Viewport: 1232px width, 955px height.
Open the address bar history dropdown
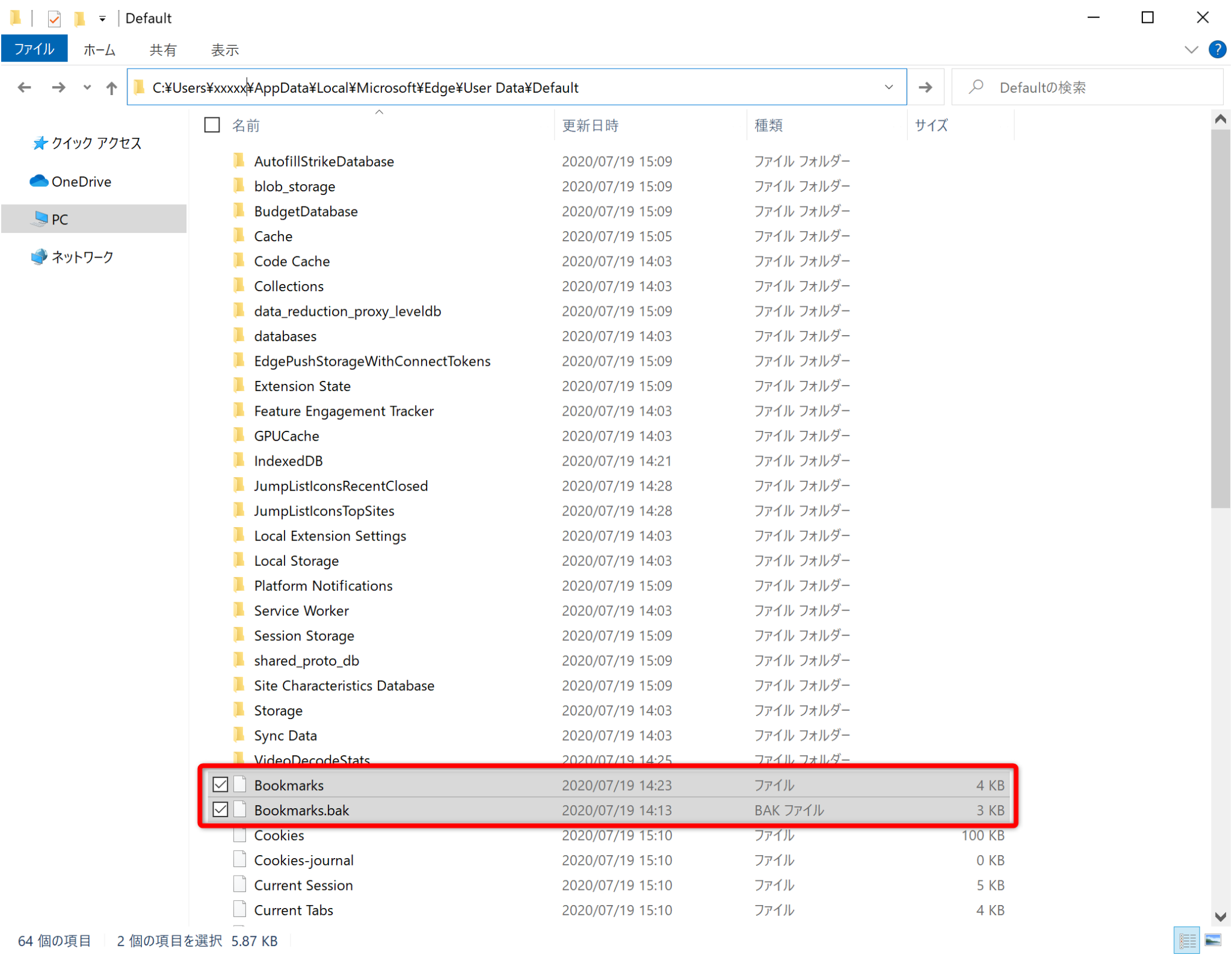890,87
